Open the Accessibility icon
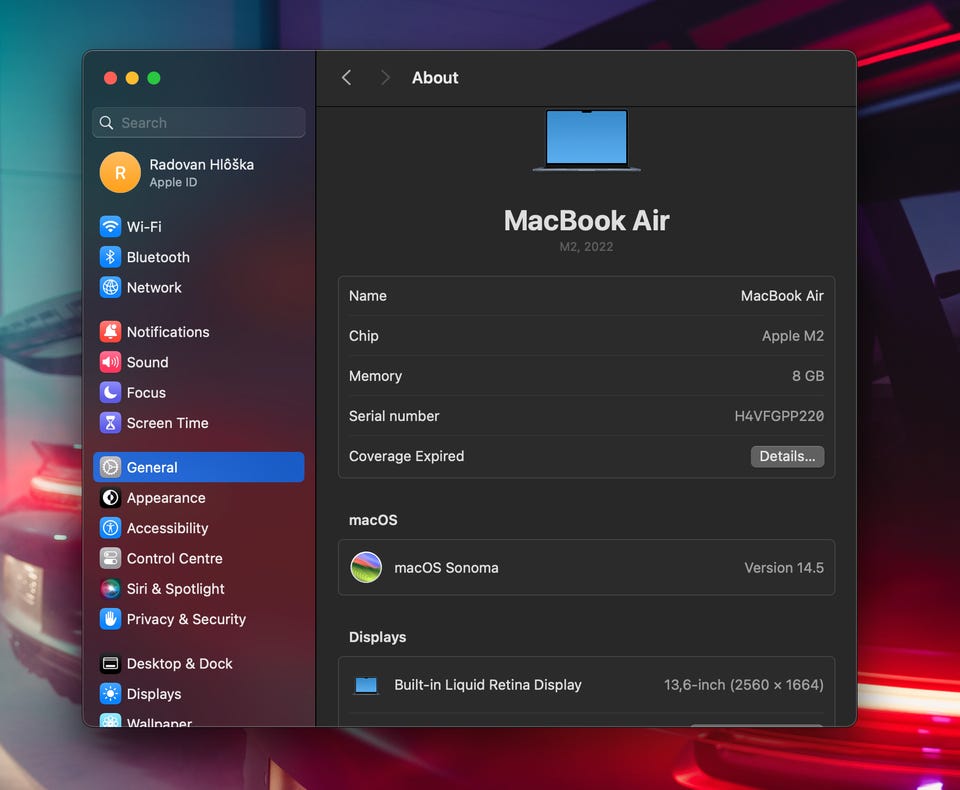The width and height of the screenshot is (960, 790). pyautogui.click(x=110, y=528)
